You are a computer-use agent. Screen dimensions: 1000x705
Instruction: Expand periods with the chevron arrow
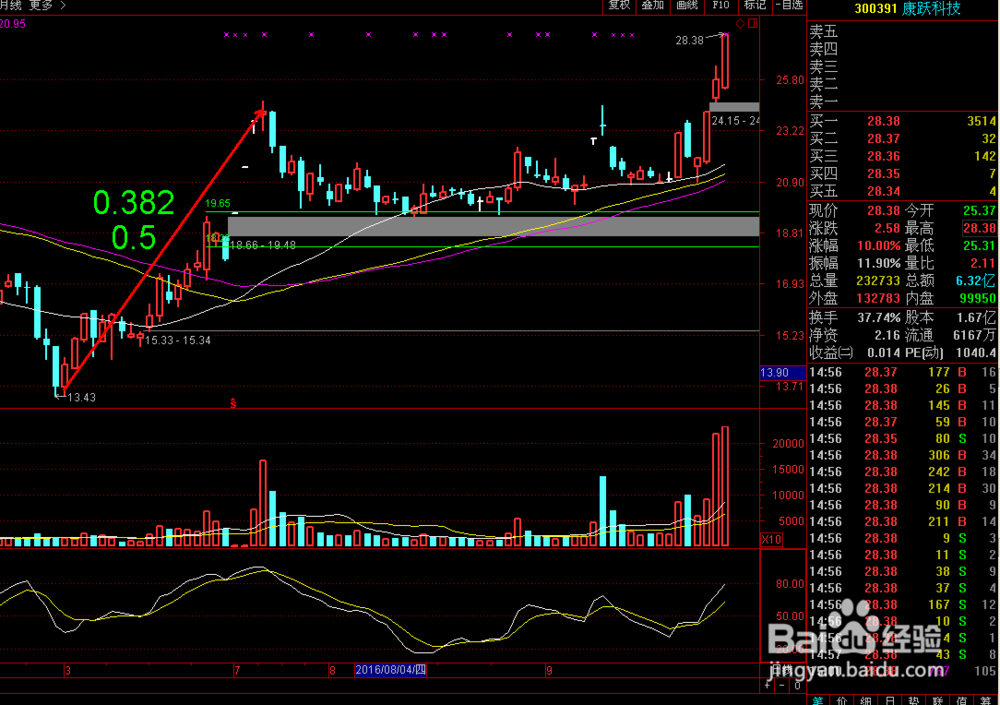(62, 5)
